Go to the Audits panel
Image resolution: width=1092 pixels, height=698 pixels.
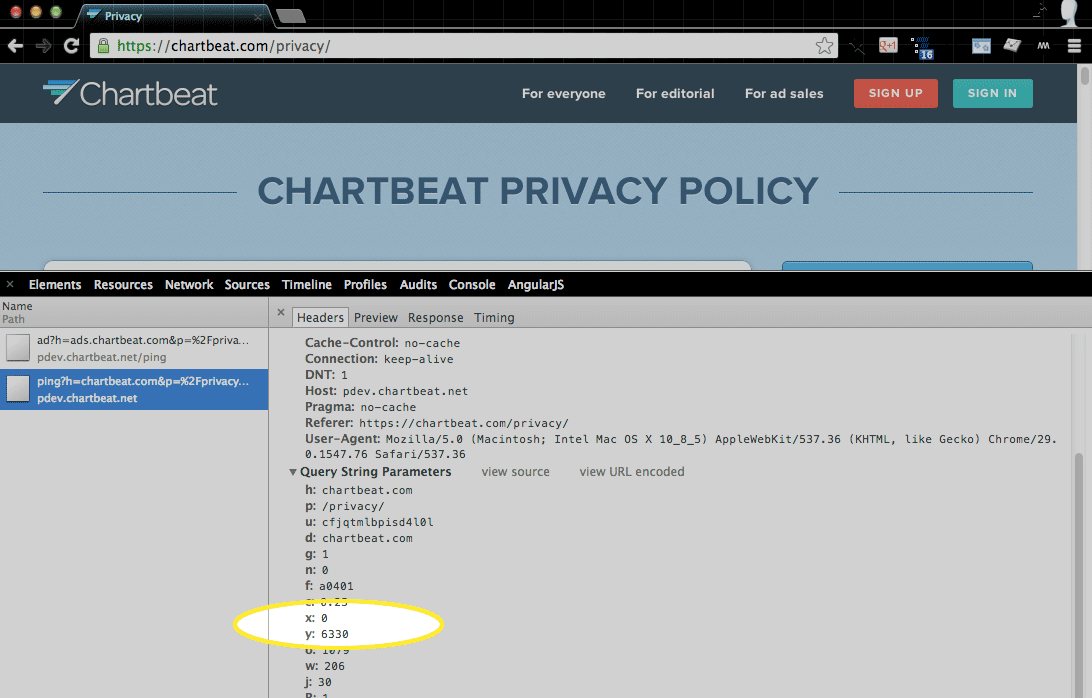tap(419, 284)
